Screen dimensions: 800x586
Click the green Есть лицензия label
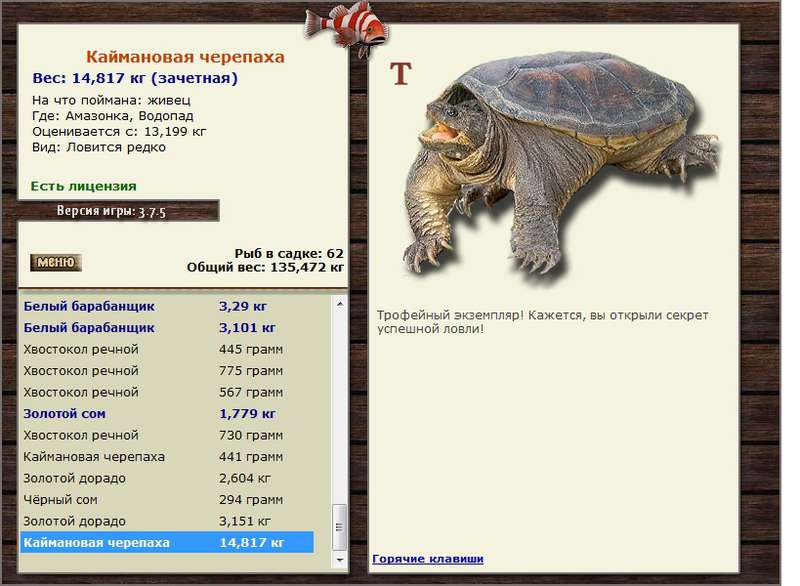tap(84, 186)
